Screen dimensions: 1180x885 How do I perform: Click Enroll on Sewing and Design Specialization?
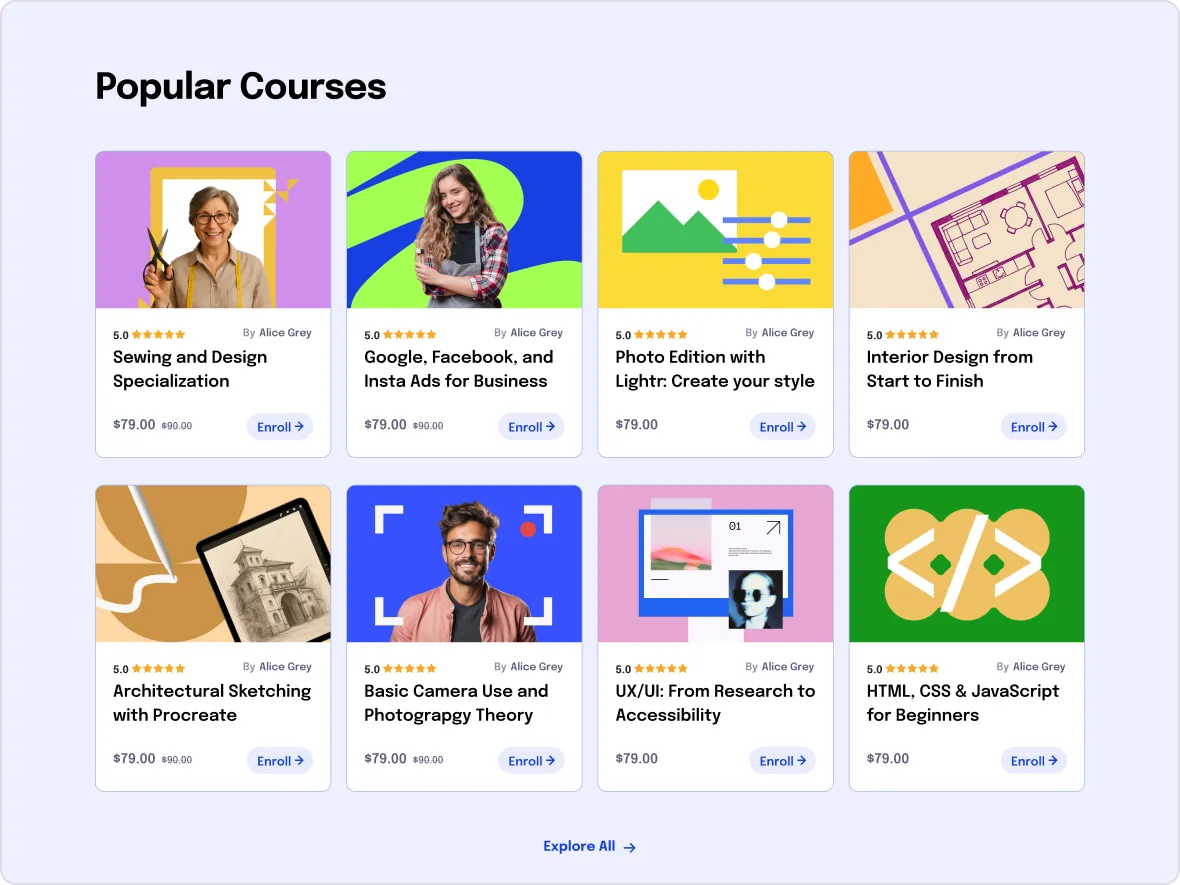[280, 427]
